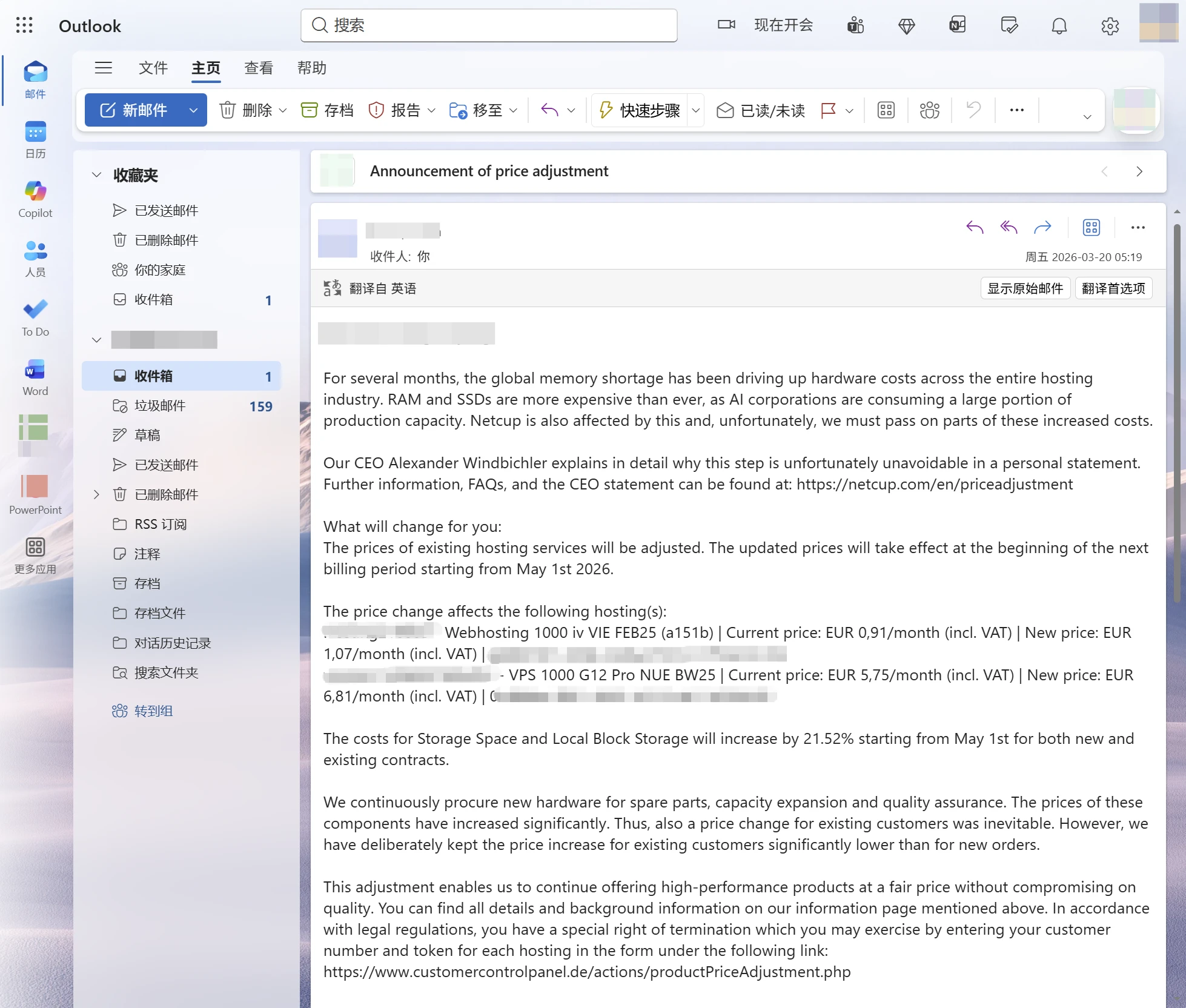Open Outlook settings gear
The height and width of the screenshot is (1008, 1186).
coord(1110,26)
